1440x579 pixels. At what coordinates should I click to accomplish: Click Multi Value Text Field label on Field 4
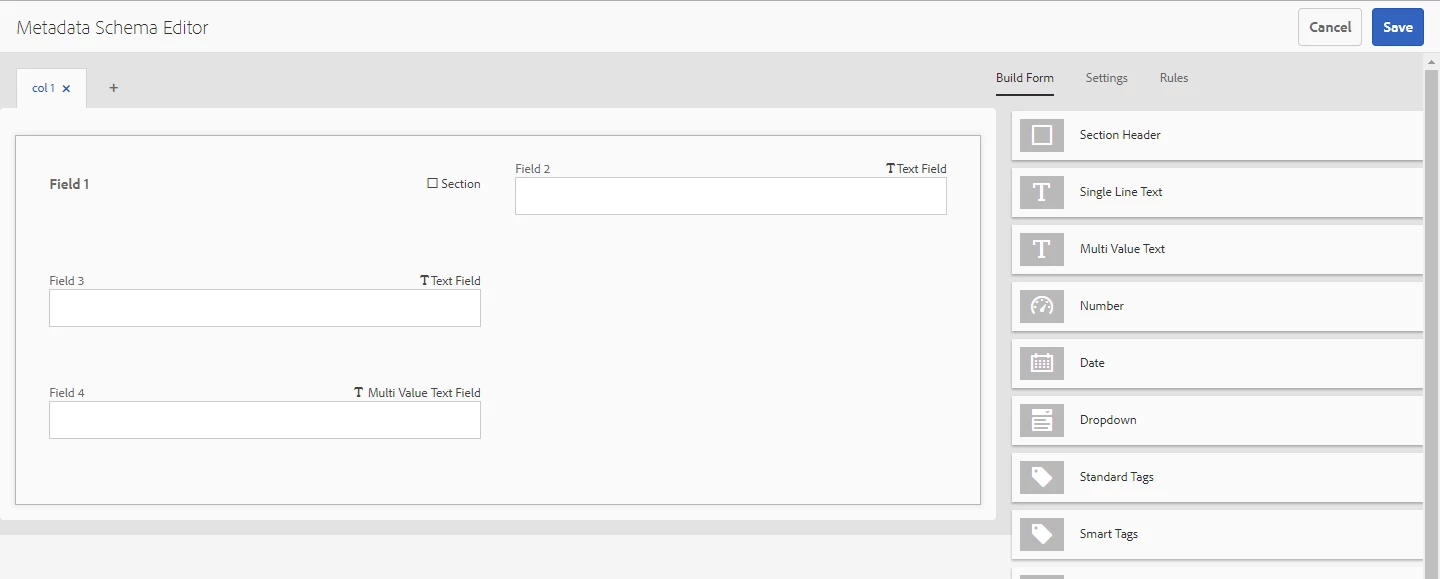417,393
